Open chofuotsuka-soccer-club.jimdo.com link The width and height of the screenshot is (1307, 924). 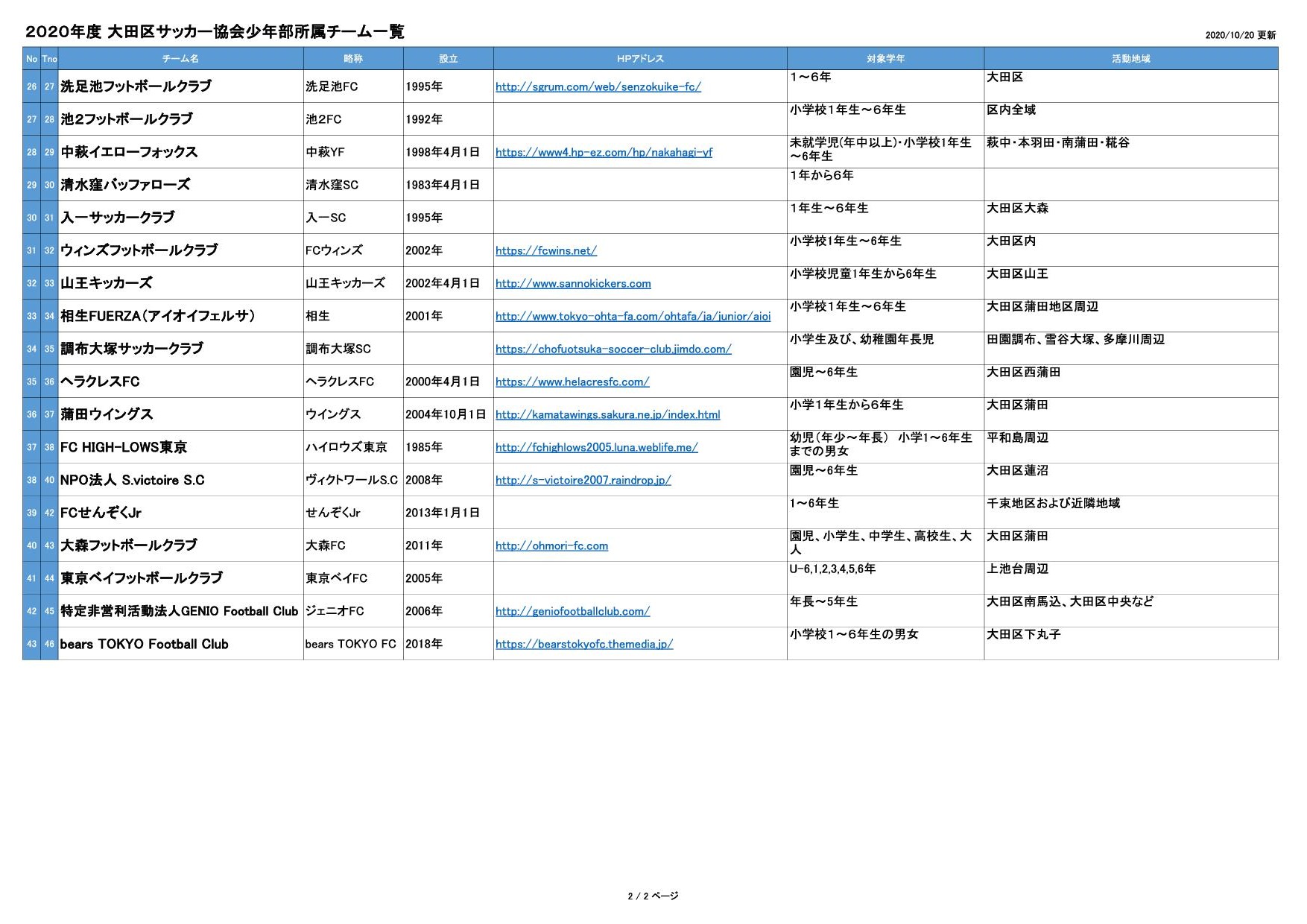coord(613,349)
